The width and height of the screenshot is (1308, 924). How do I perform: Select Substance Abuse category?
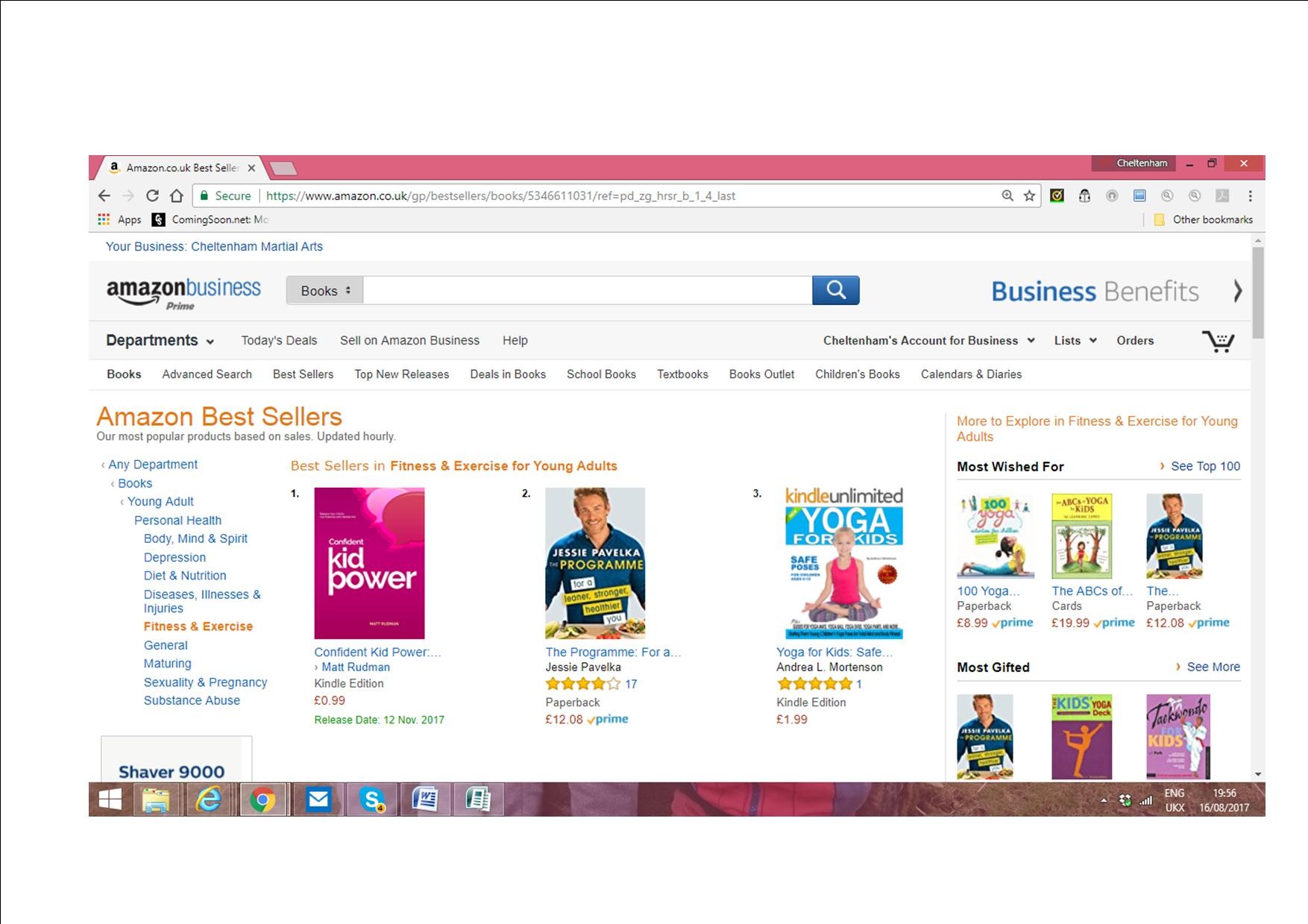click(x=192, y=700)
